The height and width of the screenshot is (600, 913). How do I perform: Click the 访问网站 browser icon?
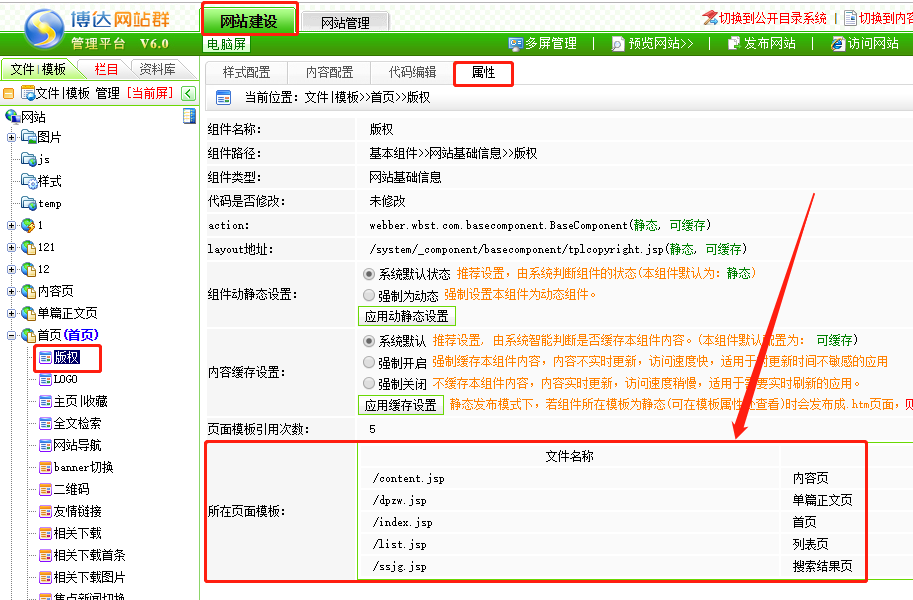(837, 44)
